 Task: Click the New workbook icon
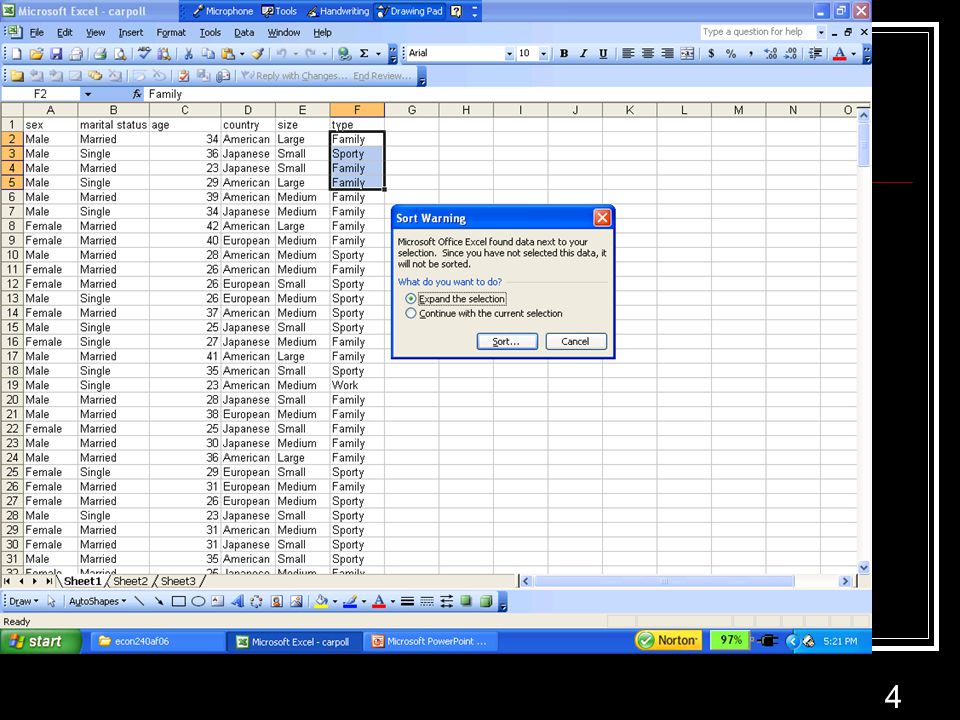click(x=17, y=54)
